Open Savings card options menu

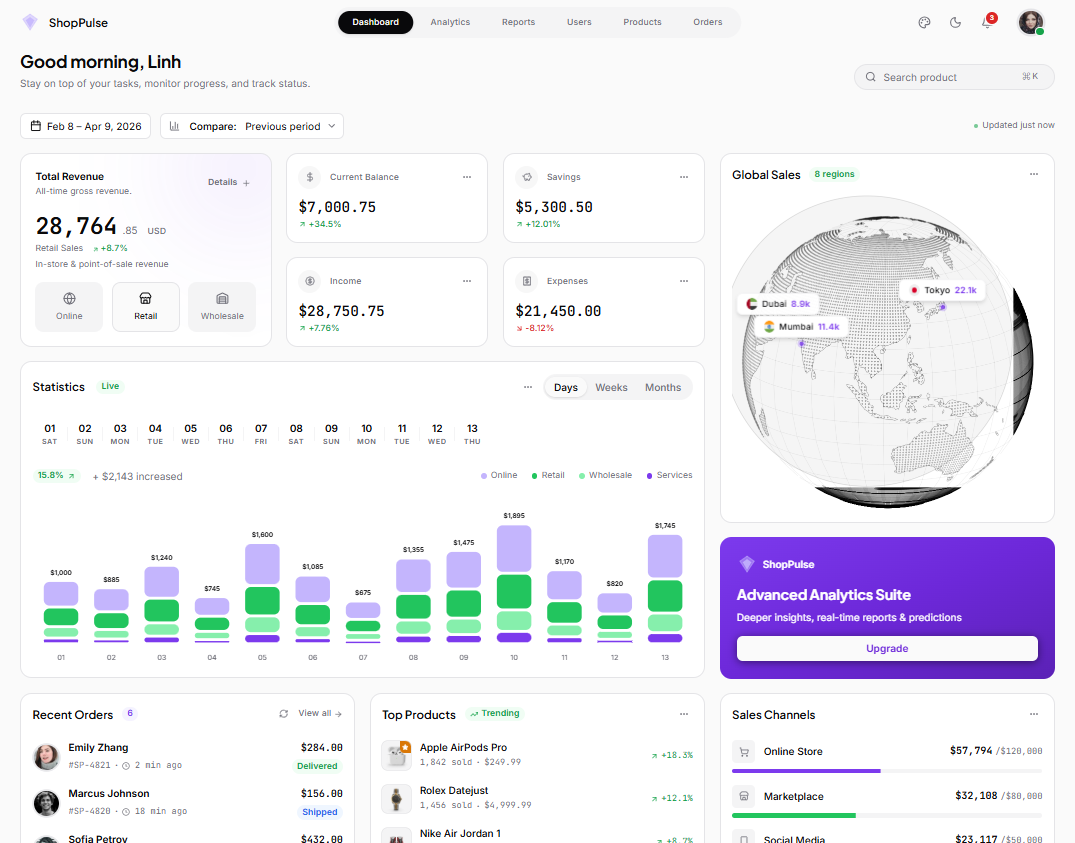click(684, 177)
